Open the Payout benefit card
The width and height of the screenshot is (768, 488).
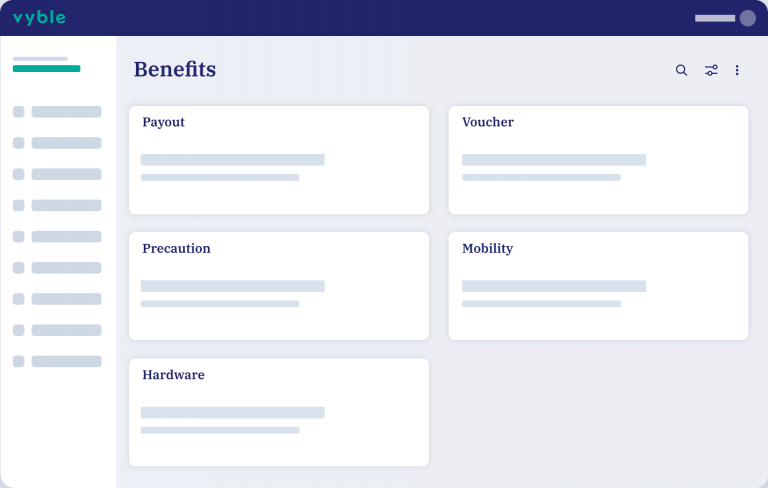pos(279,160)
